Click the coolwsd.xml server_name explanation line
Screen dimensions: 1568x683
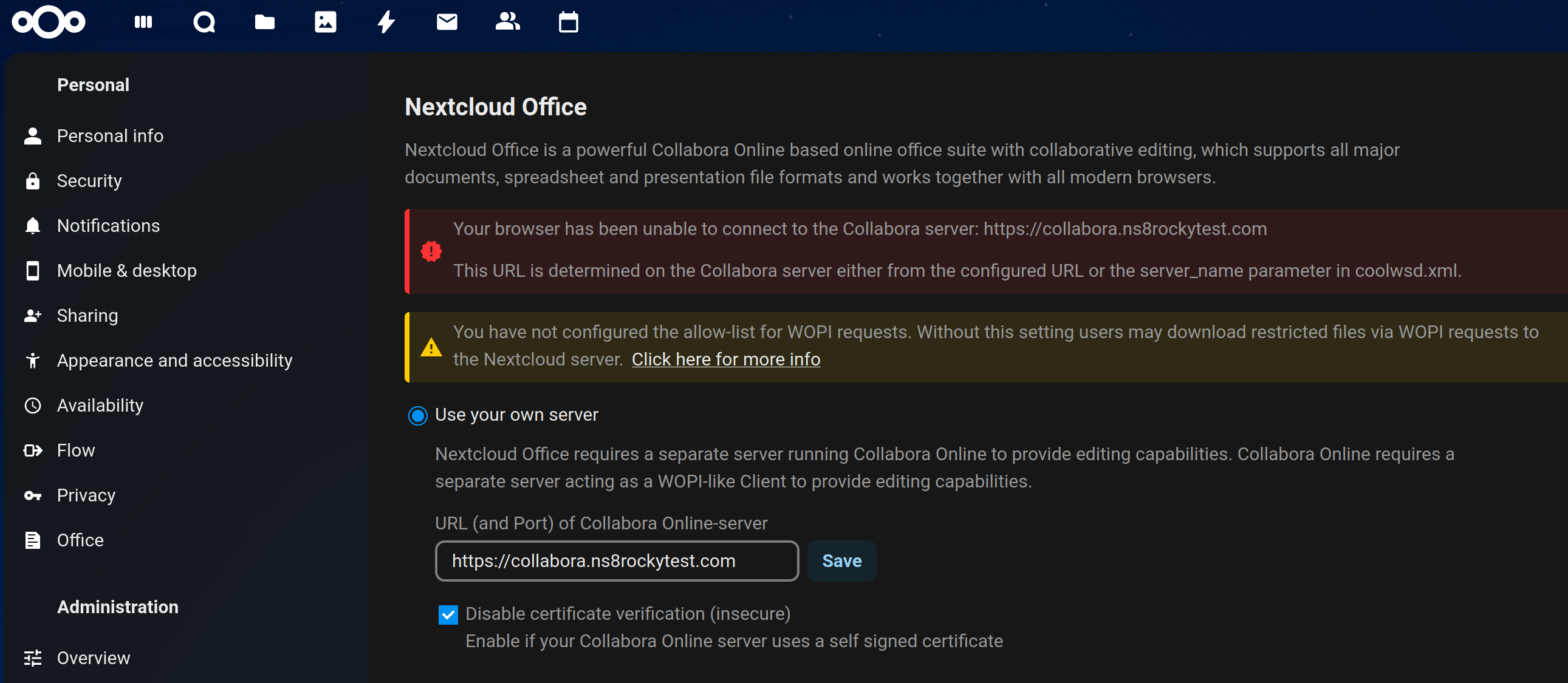957,271
